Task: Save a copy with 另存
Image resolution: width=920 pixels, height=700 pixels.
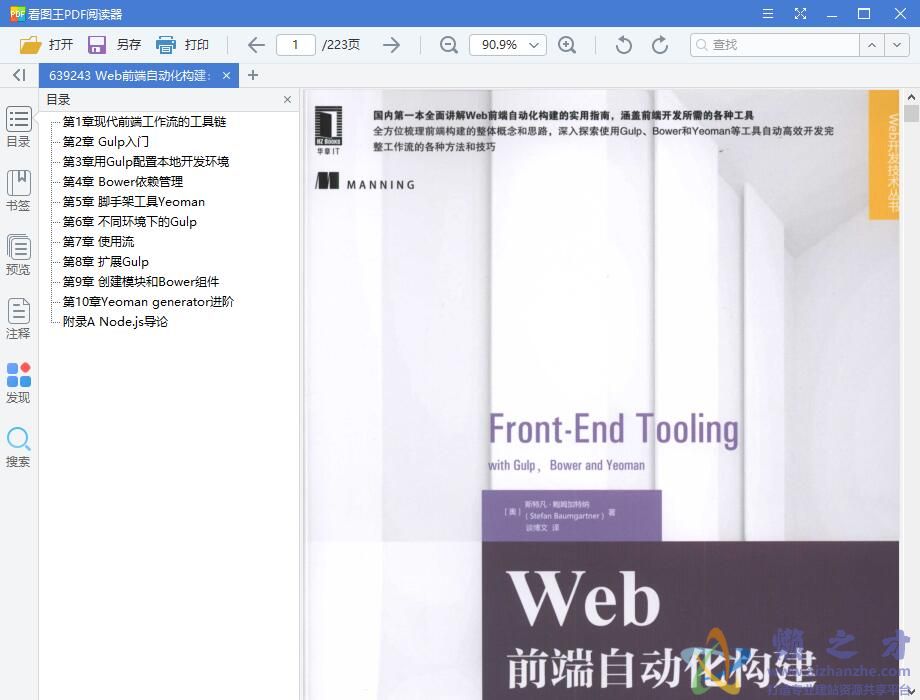Action: pyautogui.click(x=114, y=45)
